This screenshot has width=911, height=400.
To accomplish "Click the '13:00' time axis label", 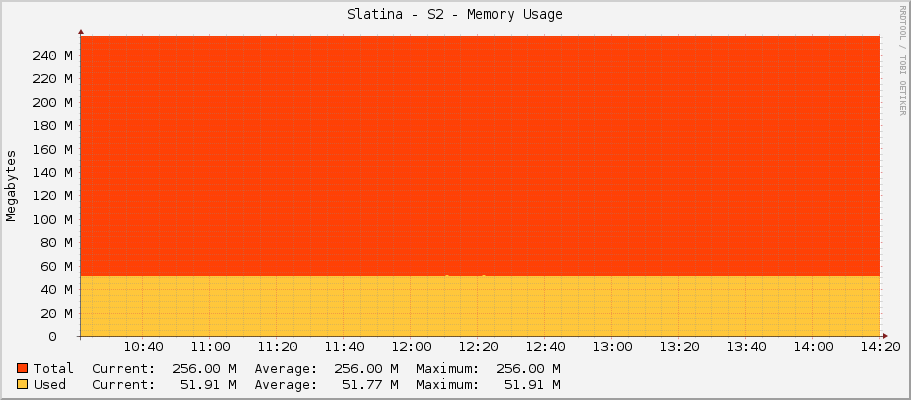I will point(612,347).
